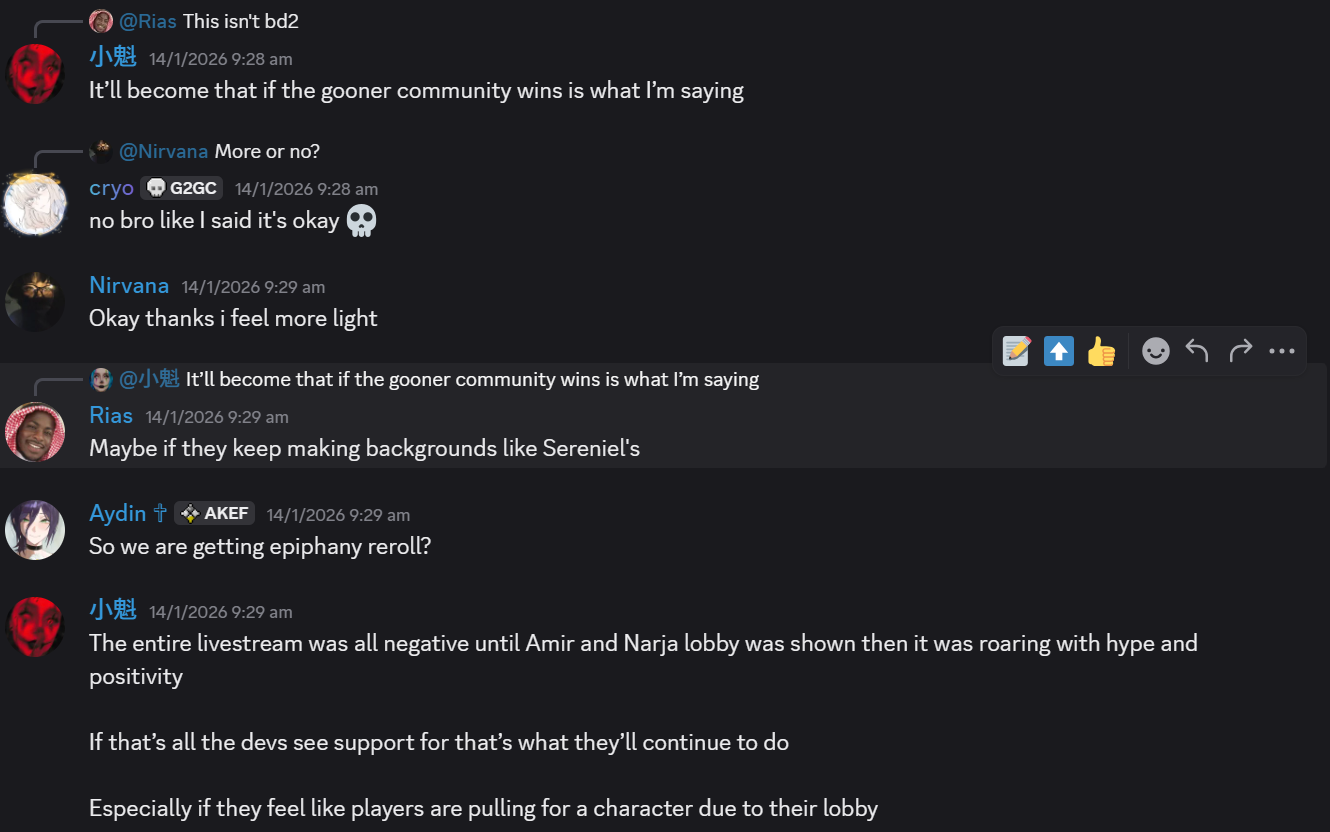Open cryo's profile avatar
The image size is (1330, 832).
(35, 205)
